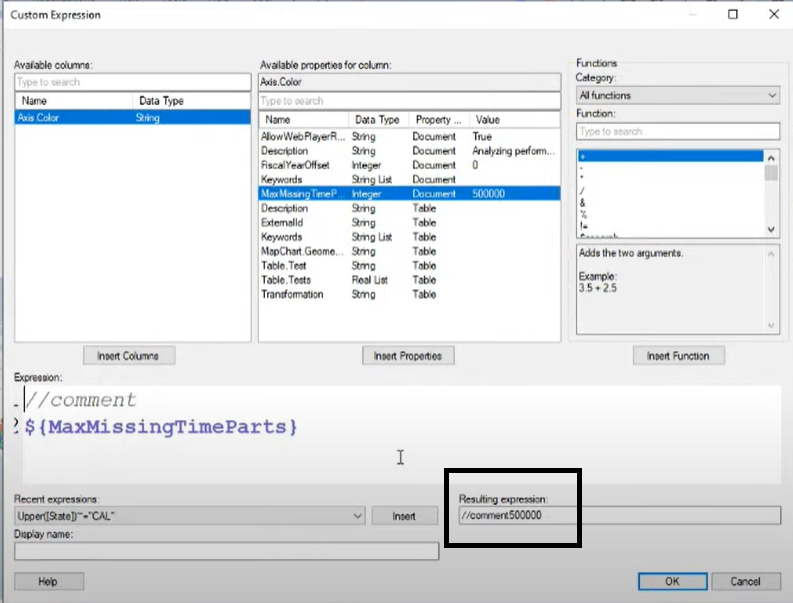The width and height of the screenshot is (793, 603).
Task: Select the Axis Color column row
Action: coord(132,118)
